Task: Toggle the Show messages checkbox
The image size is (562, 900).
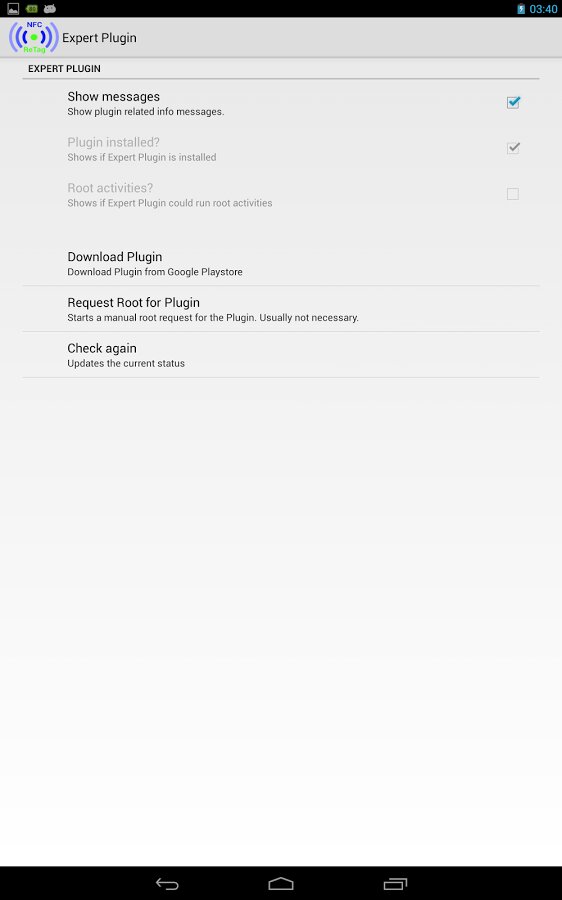Action: 513,102
